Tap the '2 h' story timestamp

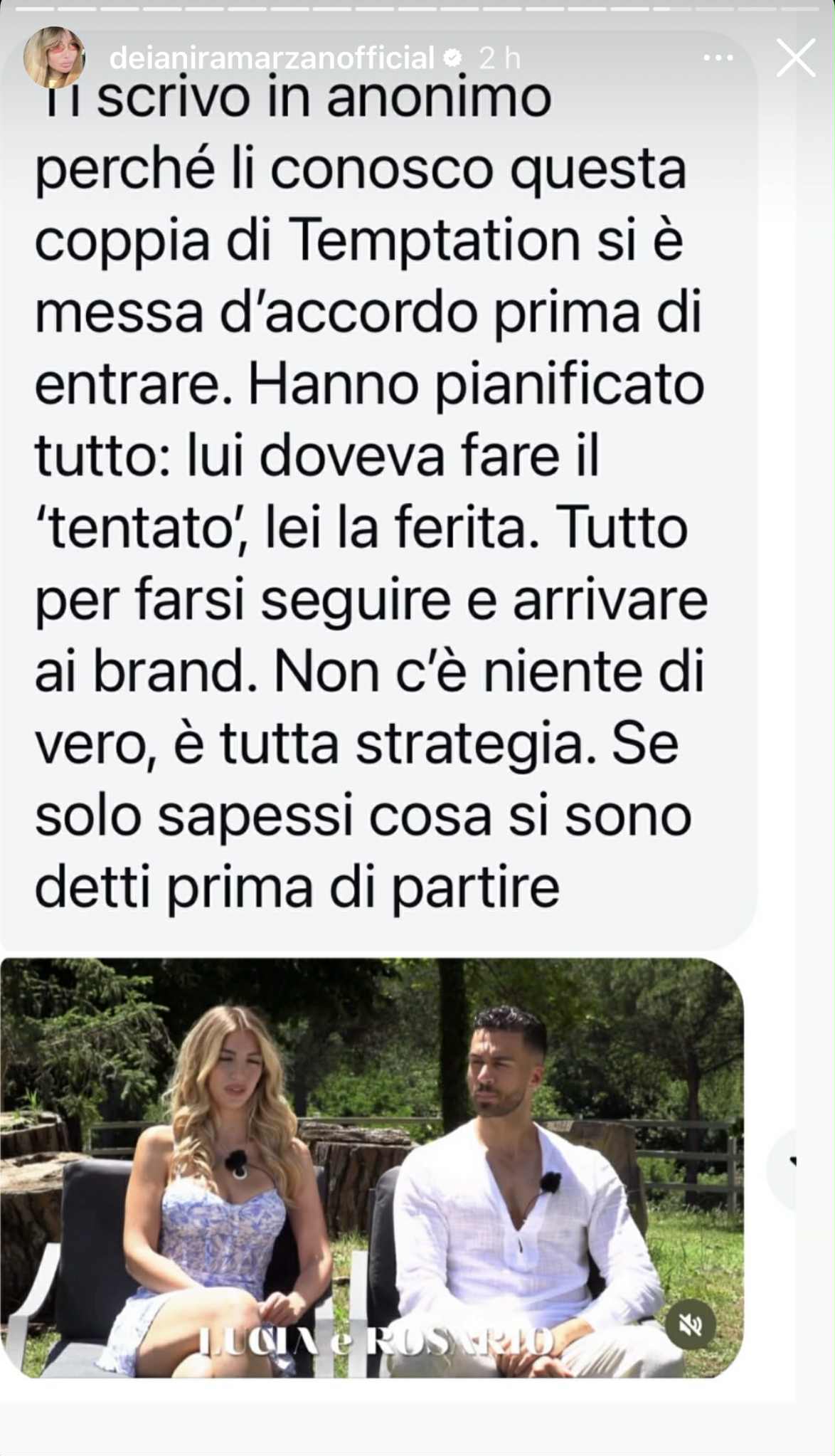click(499, 58)
